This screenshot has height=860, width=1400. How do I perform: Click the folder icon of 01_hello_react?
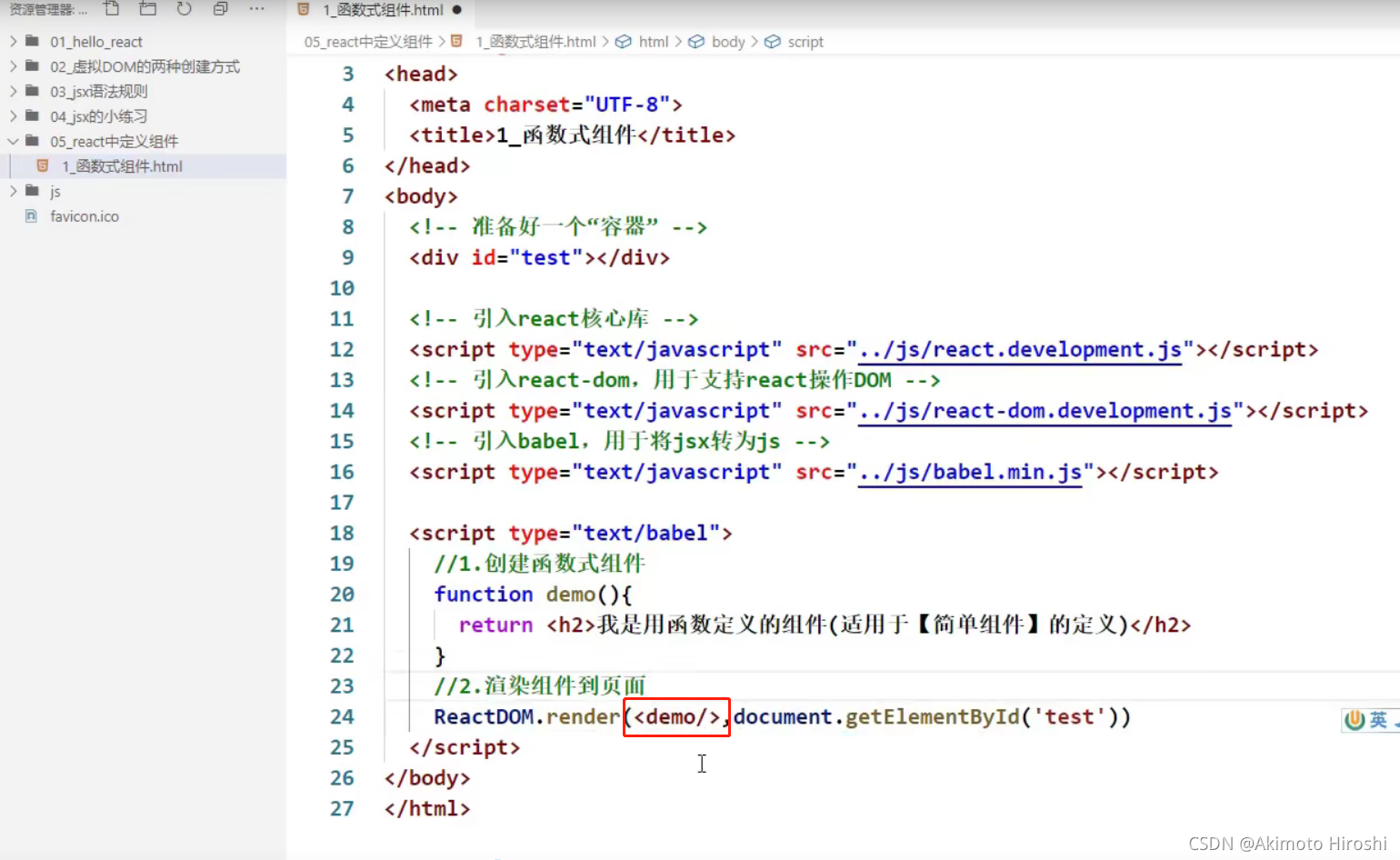(x=33, y=41)
